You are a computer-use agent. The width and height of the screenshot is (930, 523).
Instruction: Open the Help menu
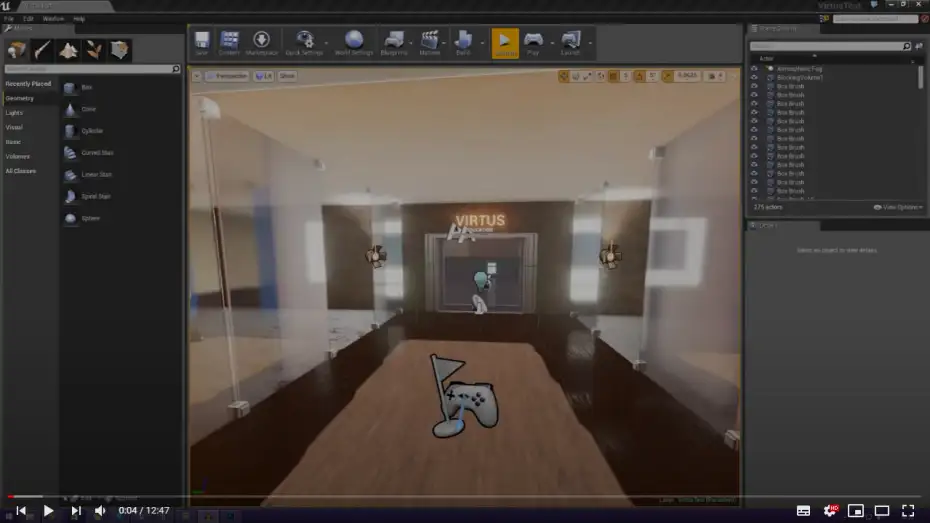79,19
